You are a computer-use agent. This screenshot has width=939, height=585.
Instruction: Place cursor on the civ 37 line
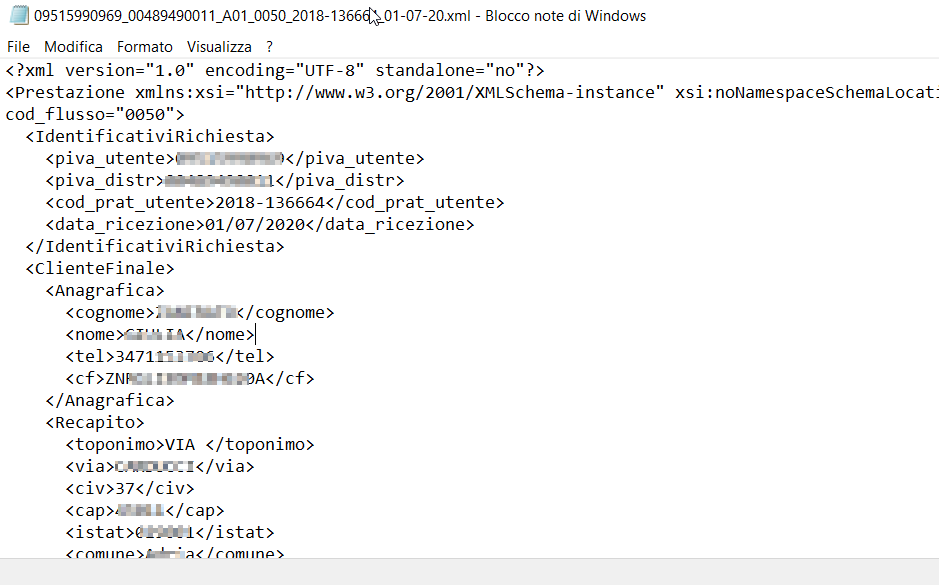point(130,489)
